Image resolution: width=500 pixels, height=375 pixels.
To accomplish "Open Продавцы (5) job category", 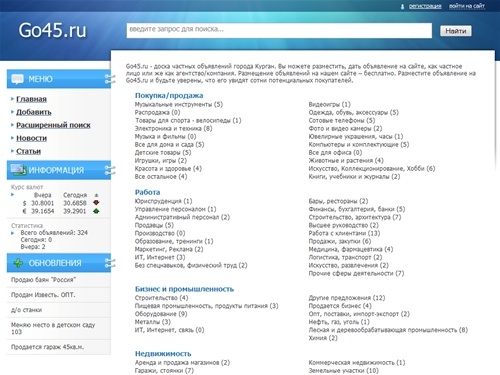I will (154, 225).
